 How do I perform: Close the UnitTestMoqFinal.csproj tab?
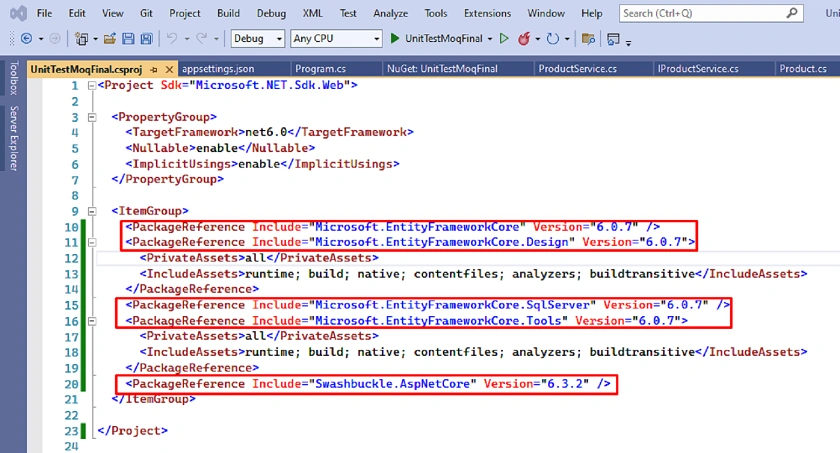169,70
